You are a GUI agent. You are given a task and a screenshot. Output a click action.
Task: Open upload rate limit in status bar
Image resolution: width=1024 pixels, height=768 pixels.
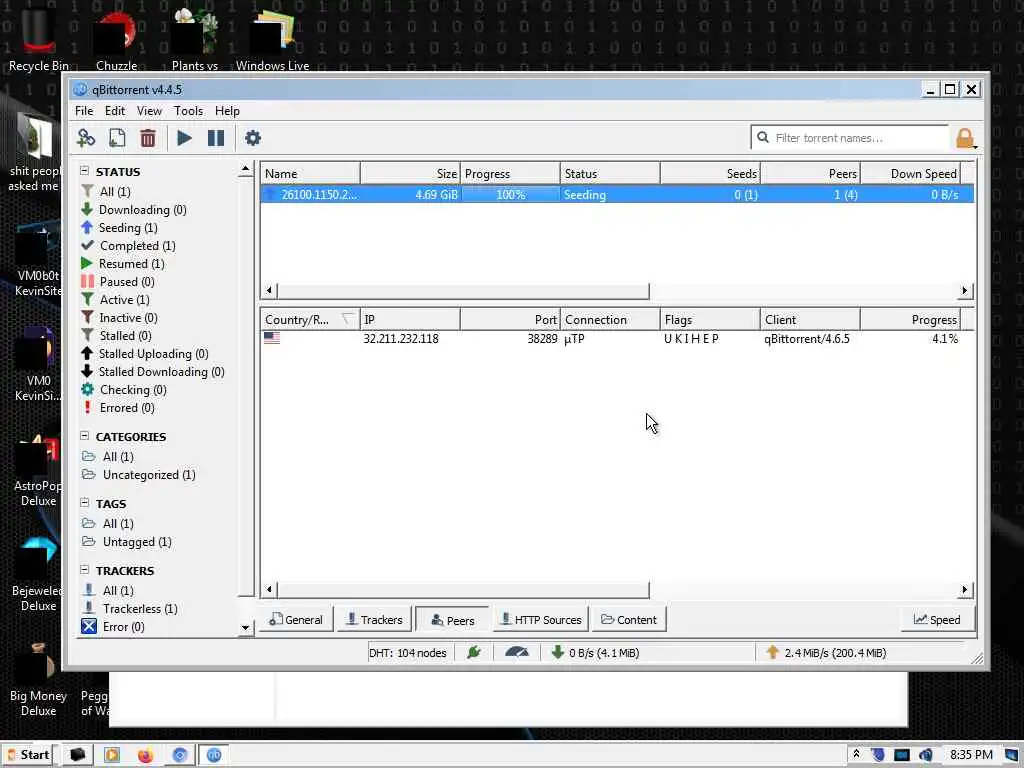(x=825, y=652)
